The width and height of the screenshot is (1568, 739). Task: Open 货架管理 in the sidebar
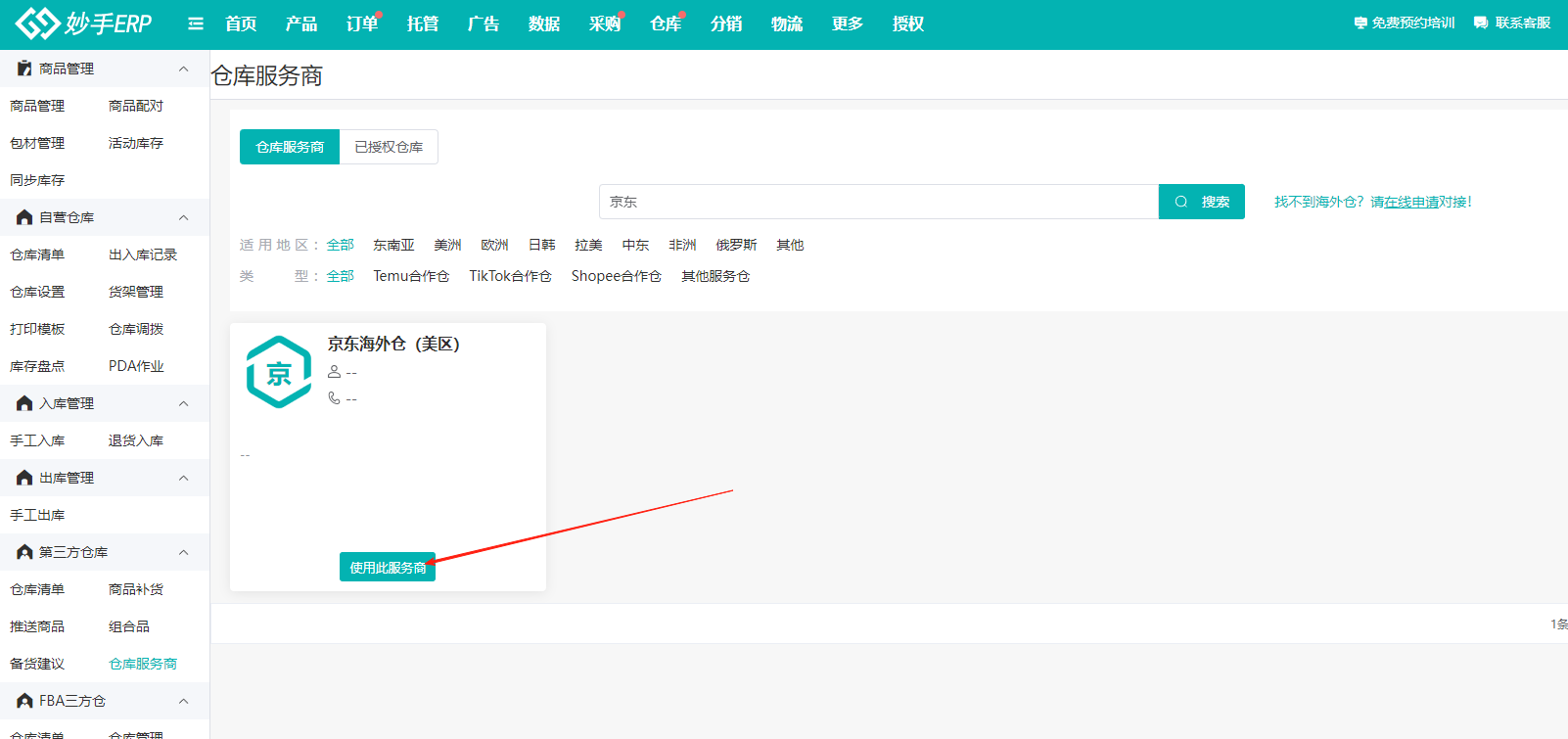136,292
